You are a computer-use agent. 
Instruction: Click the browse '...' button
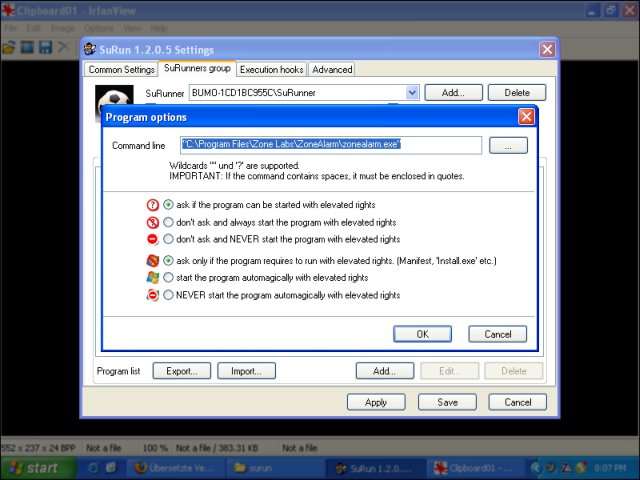click(x=508, y=145)
